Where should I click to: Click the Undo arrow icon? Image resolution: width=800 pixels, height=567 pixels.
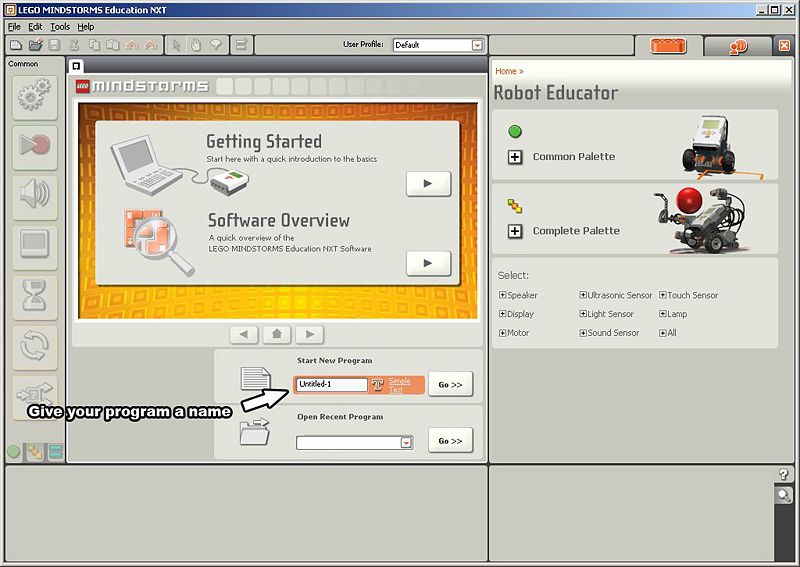132,45
